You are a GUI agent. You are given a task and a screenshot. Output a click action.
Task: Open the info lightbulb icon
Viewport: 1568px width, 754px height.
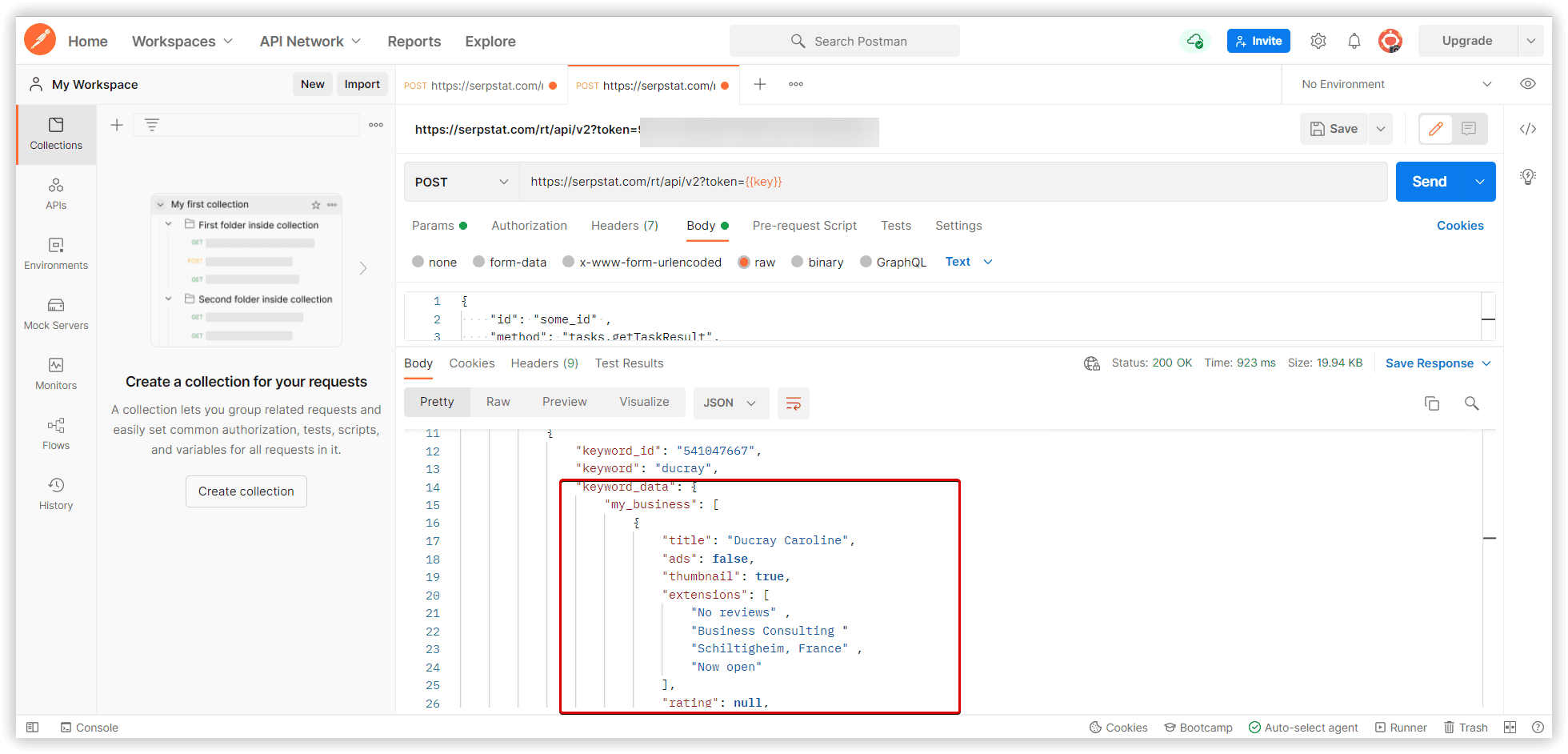(x=1528, y=177)
